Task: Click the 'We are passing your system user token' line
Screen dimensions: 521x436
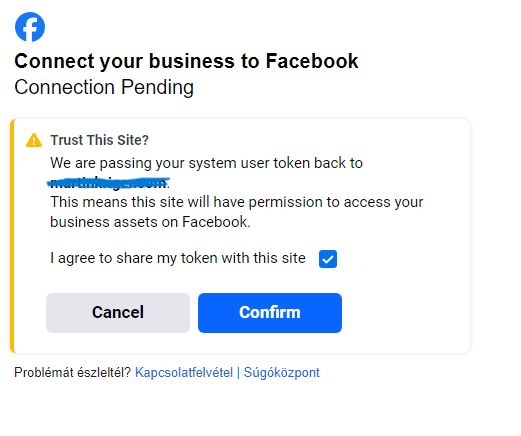Action: click(206, 163)
